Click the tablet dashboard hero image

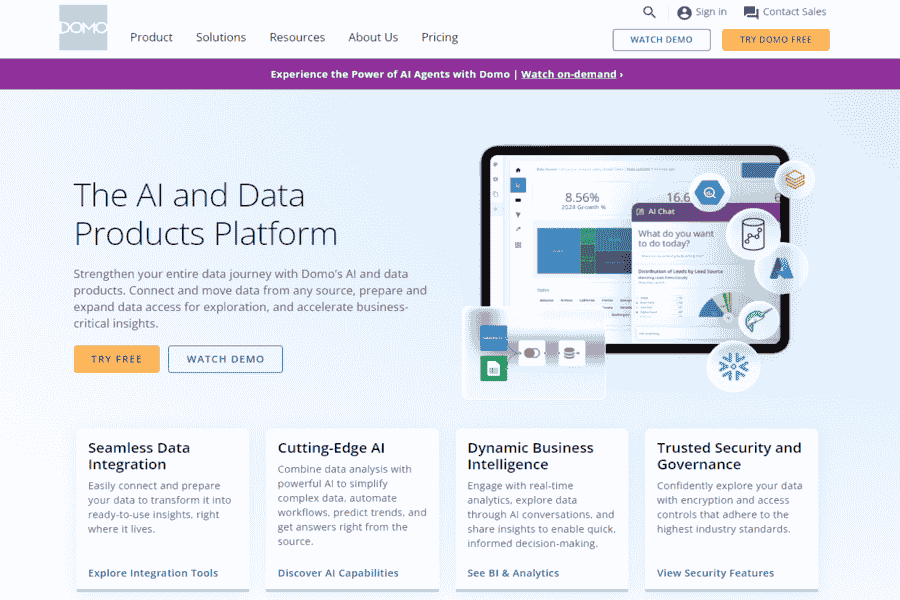click(x=635, y=250)
